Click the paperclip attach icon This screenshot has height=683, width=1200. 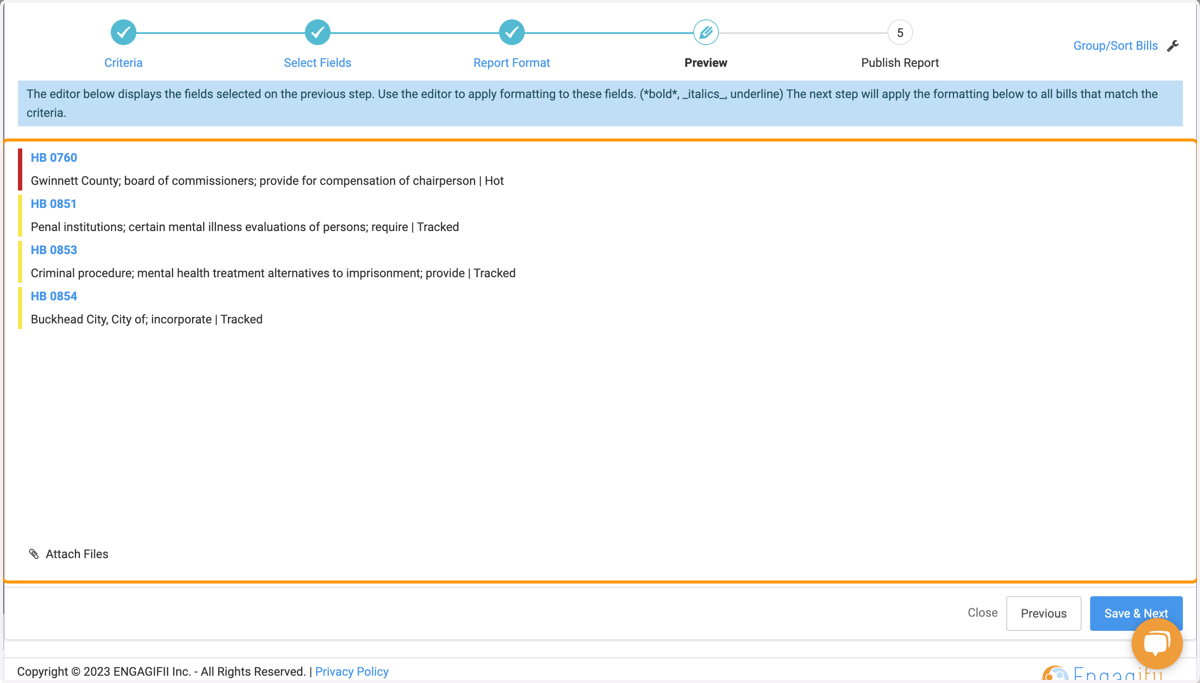click(x=34, y=554)
